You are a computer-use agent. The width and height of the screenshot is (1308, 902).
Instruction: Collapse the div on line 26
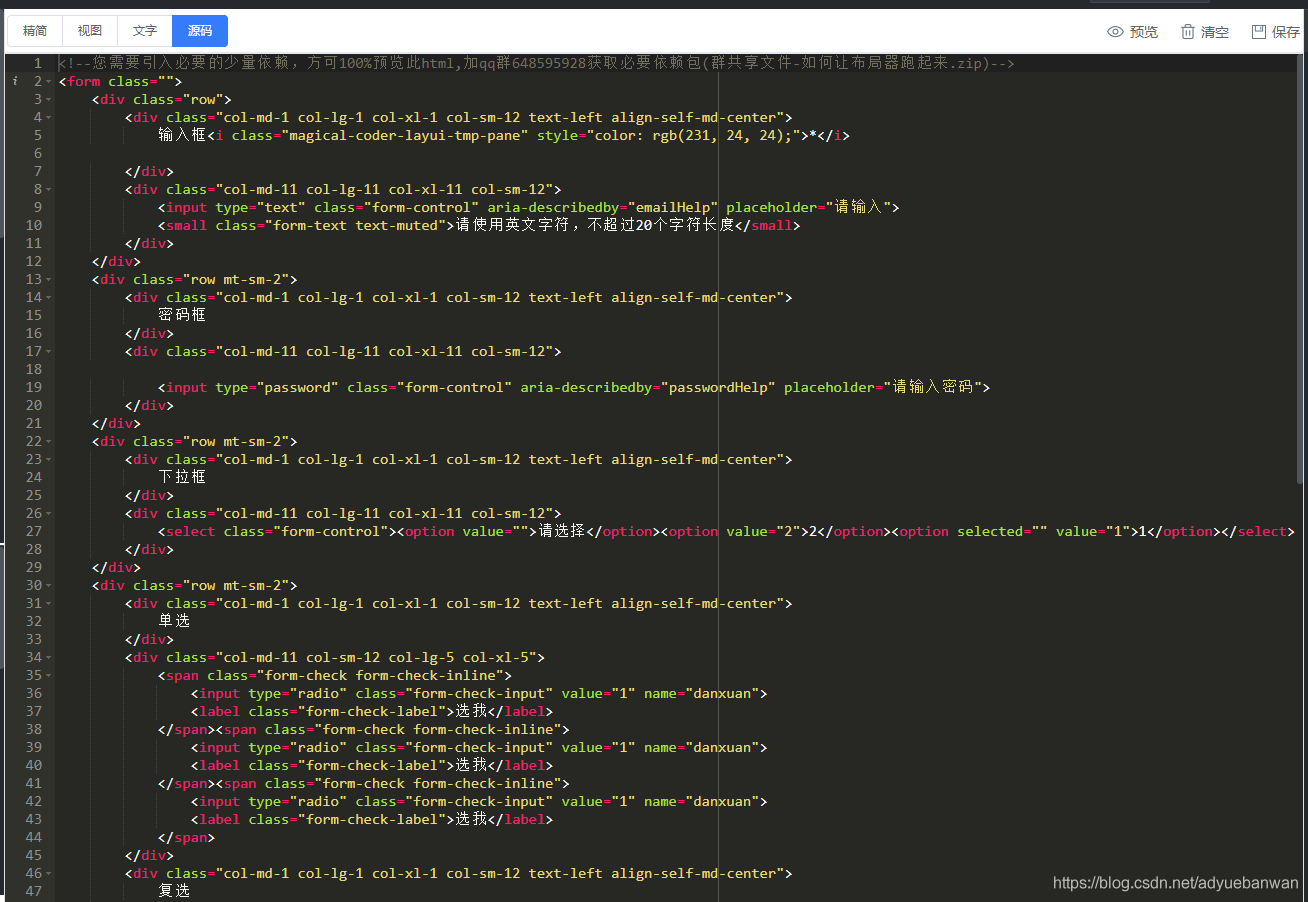[50, 513]
